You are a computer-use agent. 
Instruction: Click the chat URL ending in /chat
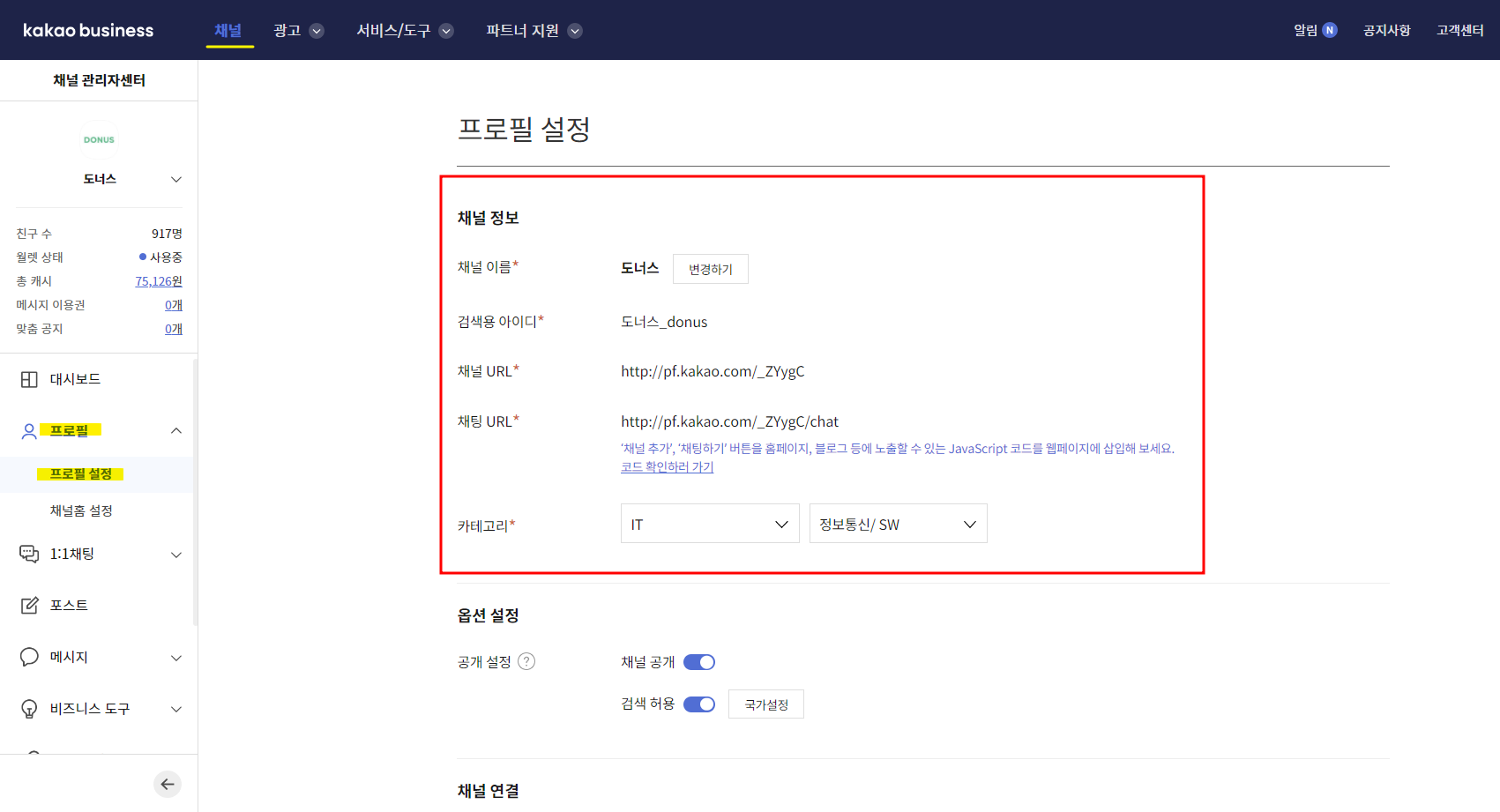coord(729,421)
